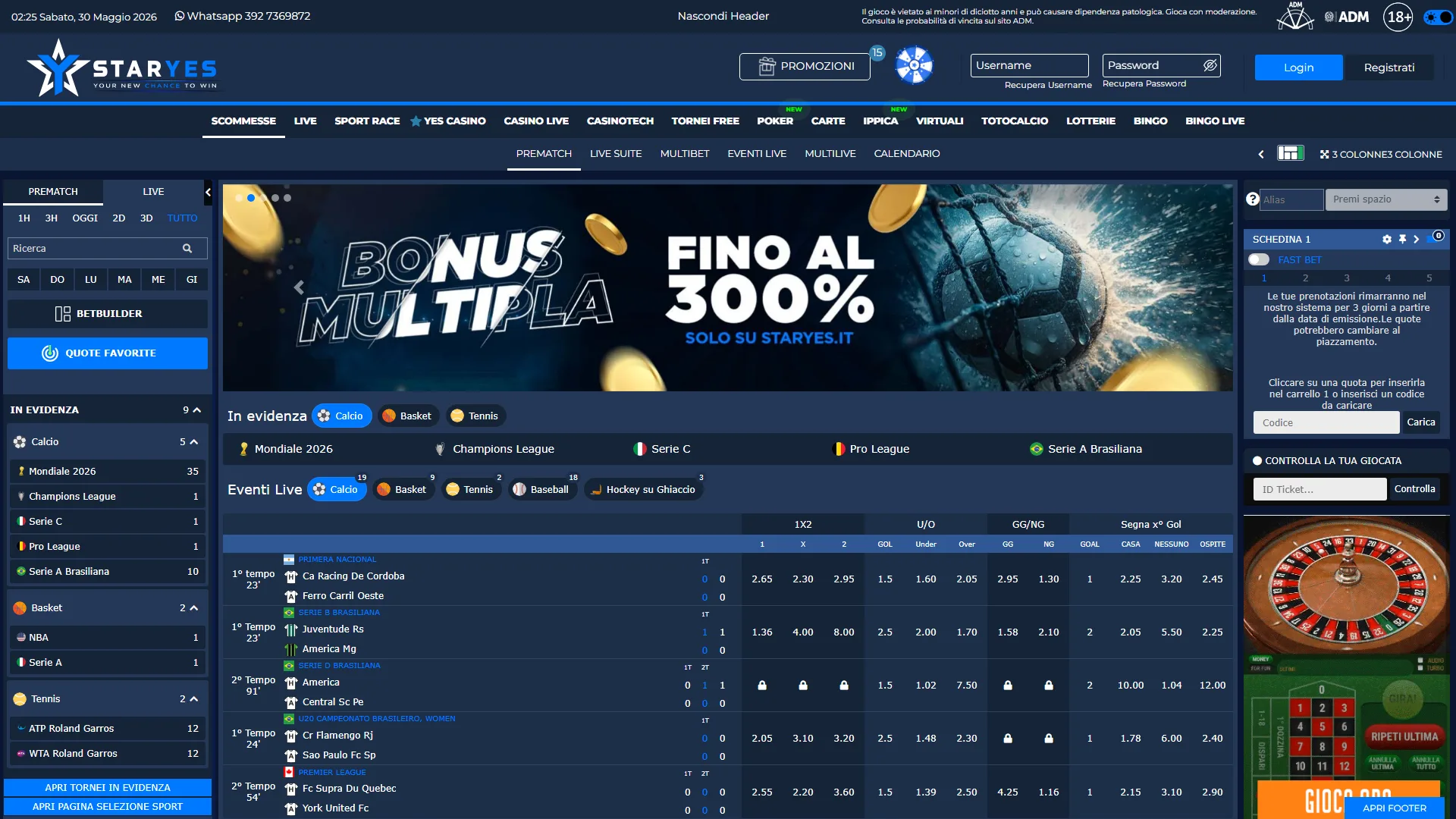Viewport: 1456px width, 819px height.
Task: Click the search magnifier in Ricerca box
Action: coord(187,248)
